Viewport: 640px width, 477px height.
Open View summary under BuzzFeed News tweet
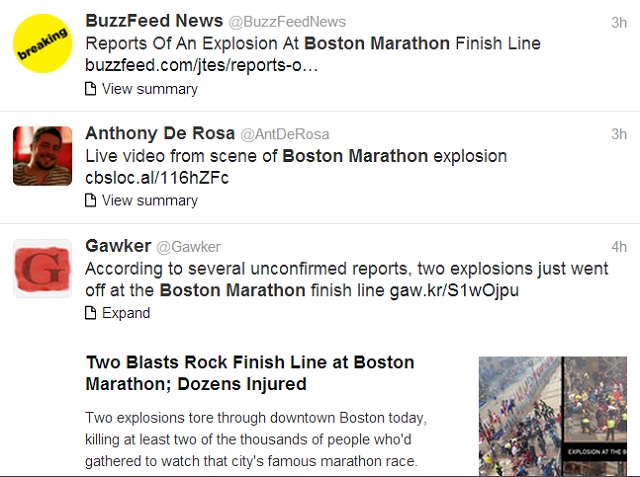click(149, 89)
